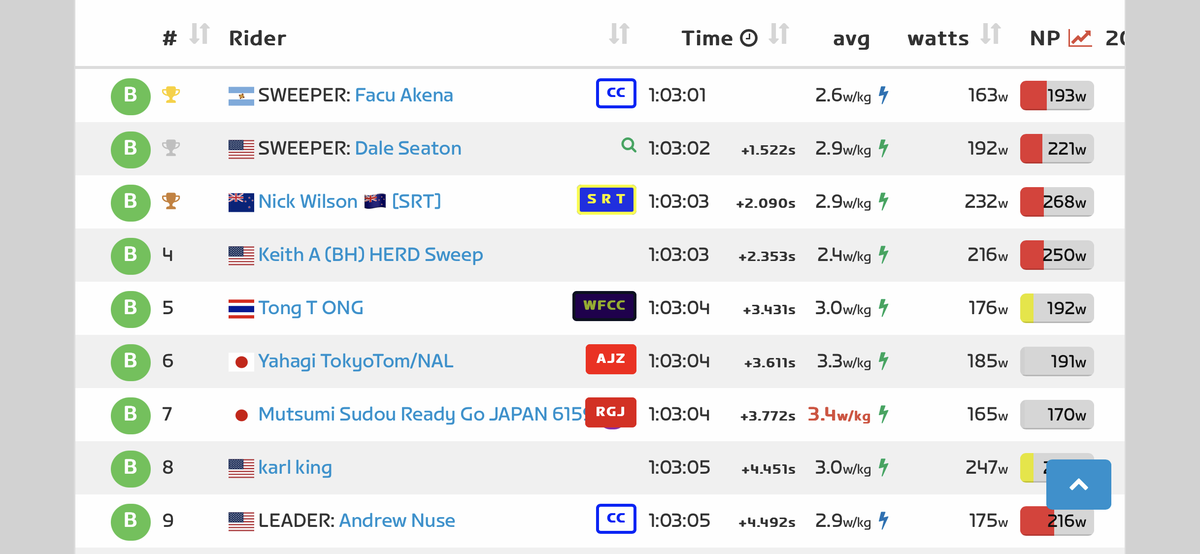This screenshot has height=554, width=1200.
Task: Click the red AJZ team badge
Action: click(x=610, y=359)
